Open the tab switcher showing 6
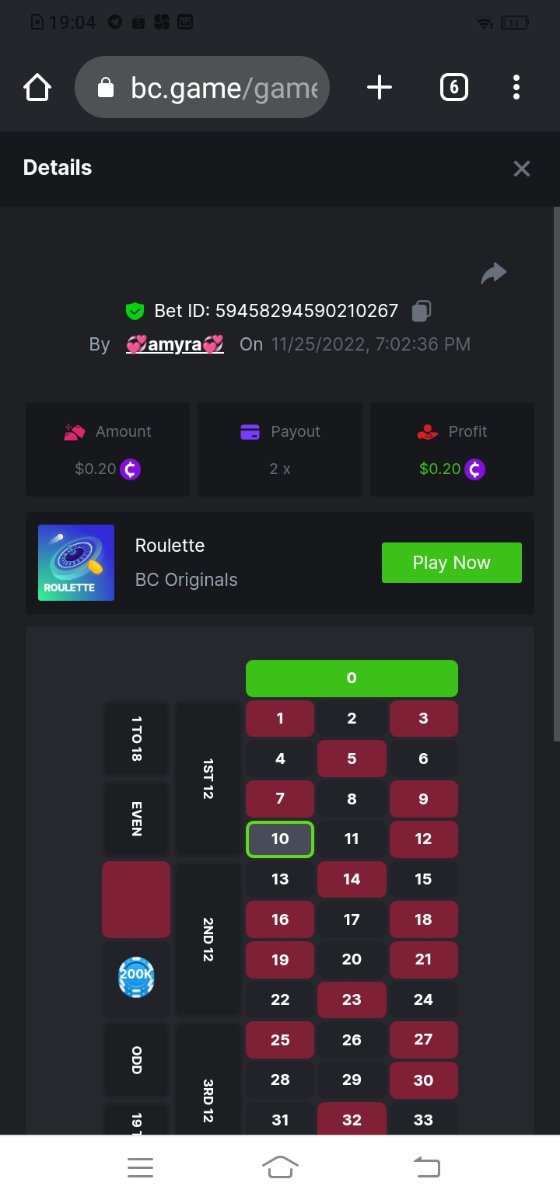The height and width of the screenshot is (1200, 560). 454,88
